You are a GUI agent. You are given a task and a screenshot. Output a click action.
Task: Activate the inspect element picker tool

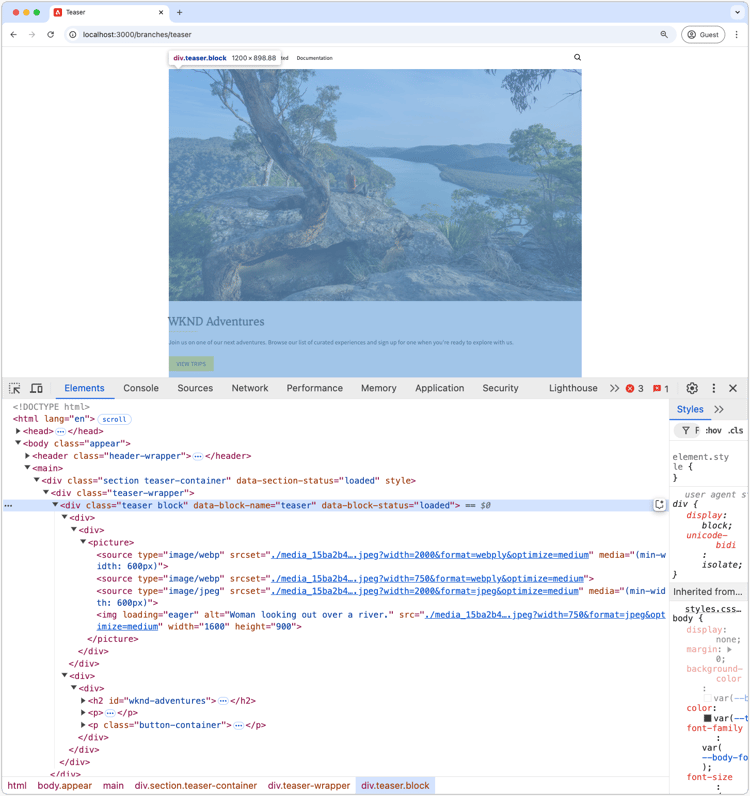pos(15,388)
